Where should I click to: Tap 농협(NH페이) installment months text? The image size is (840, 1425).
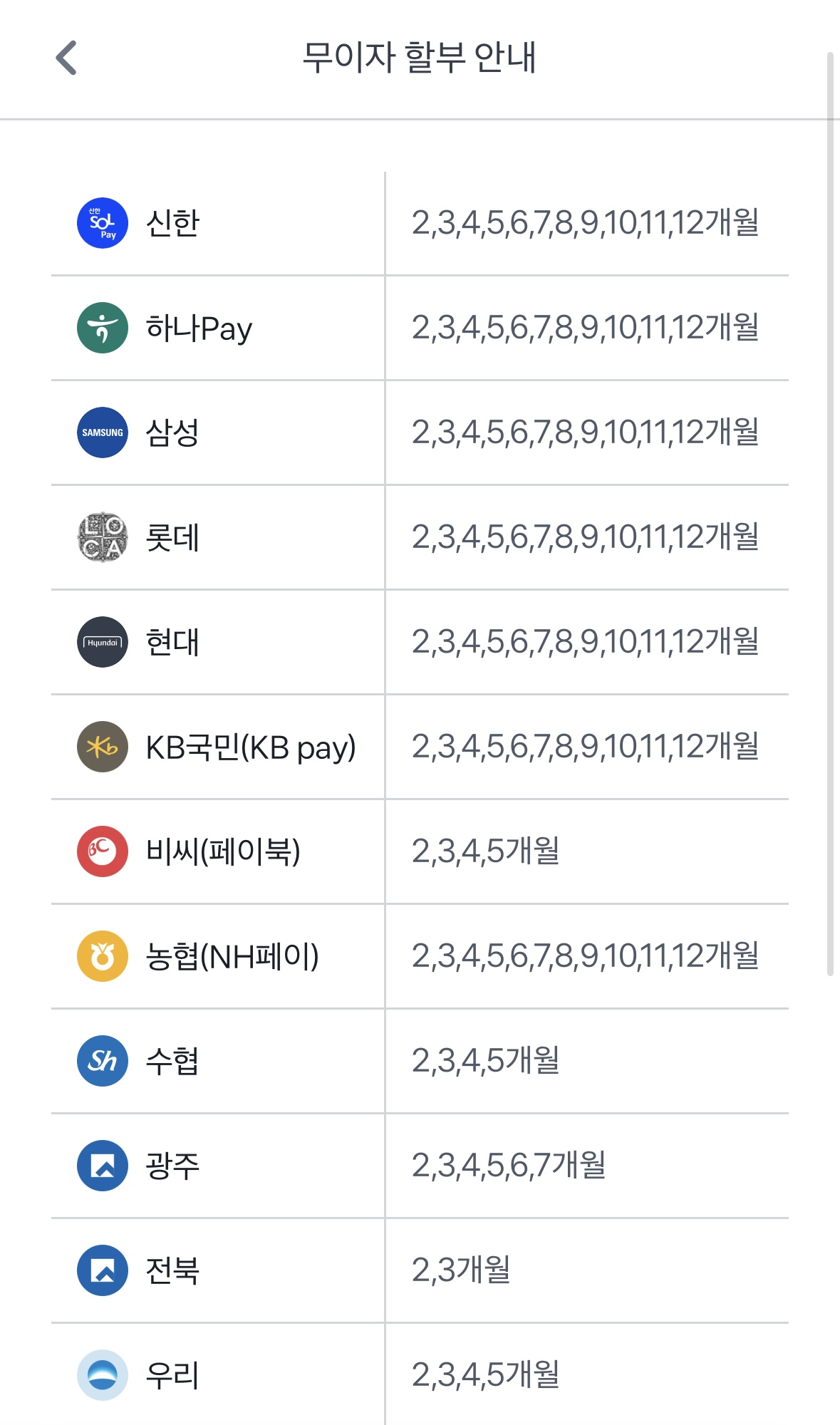[x=585, y=956]
